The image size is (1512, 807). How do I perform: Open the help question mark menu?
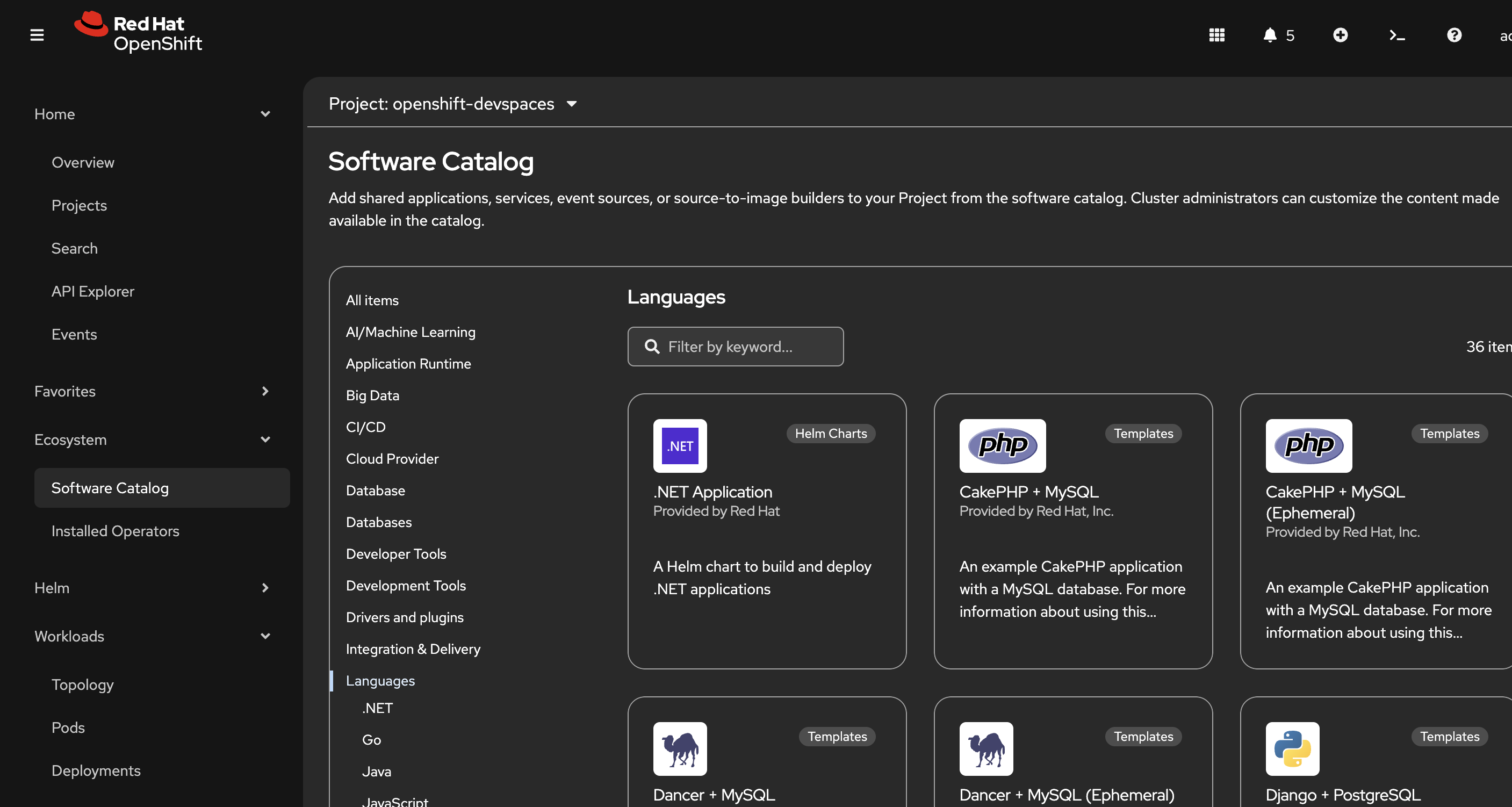[1454, 35]
